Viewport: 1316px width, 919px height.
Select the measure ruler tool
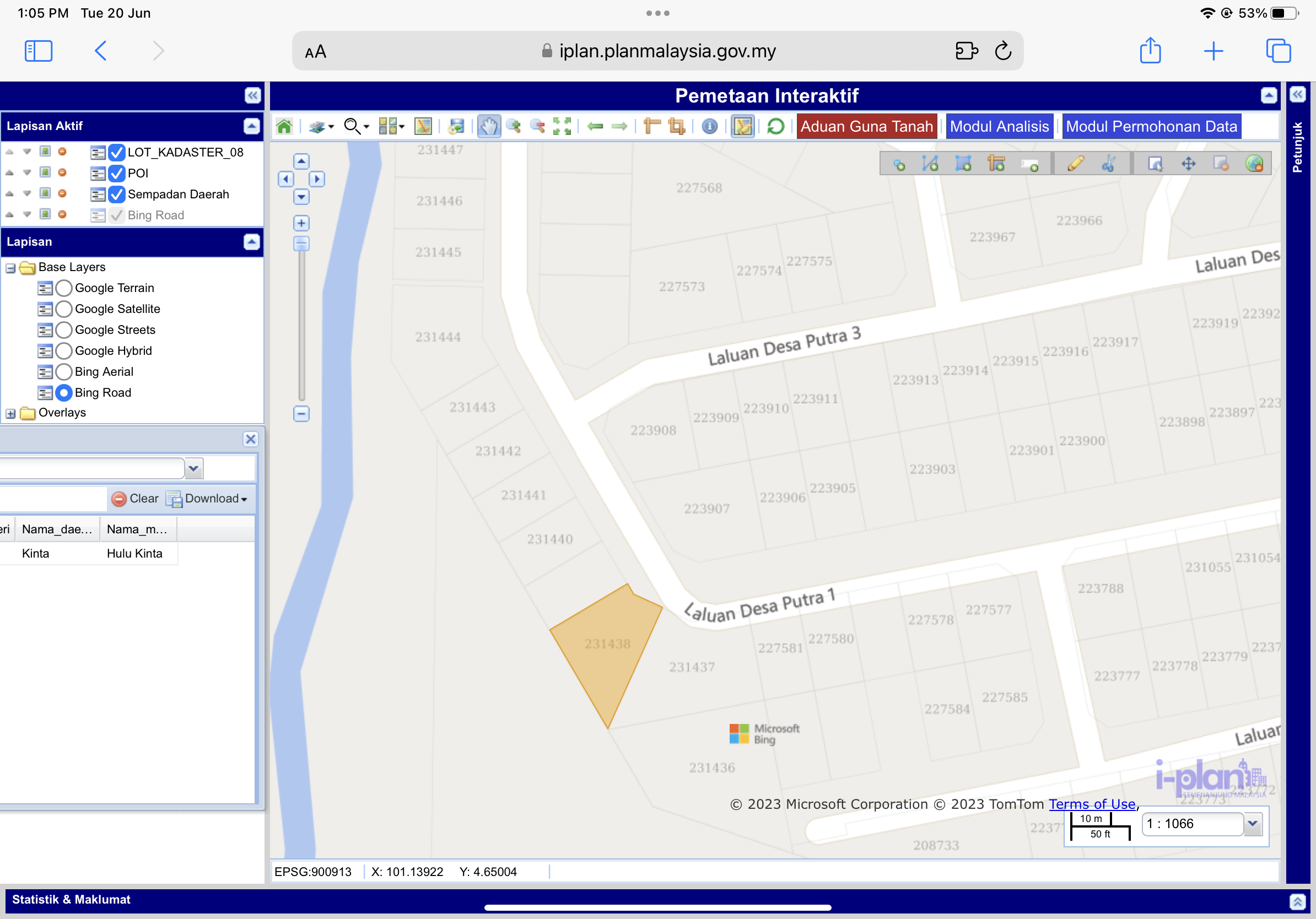pyautogui.click(x=652, y=126)
